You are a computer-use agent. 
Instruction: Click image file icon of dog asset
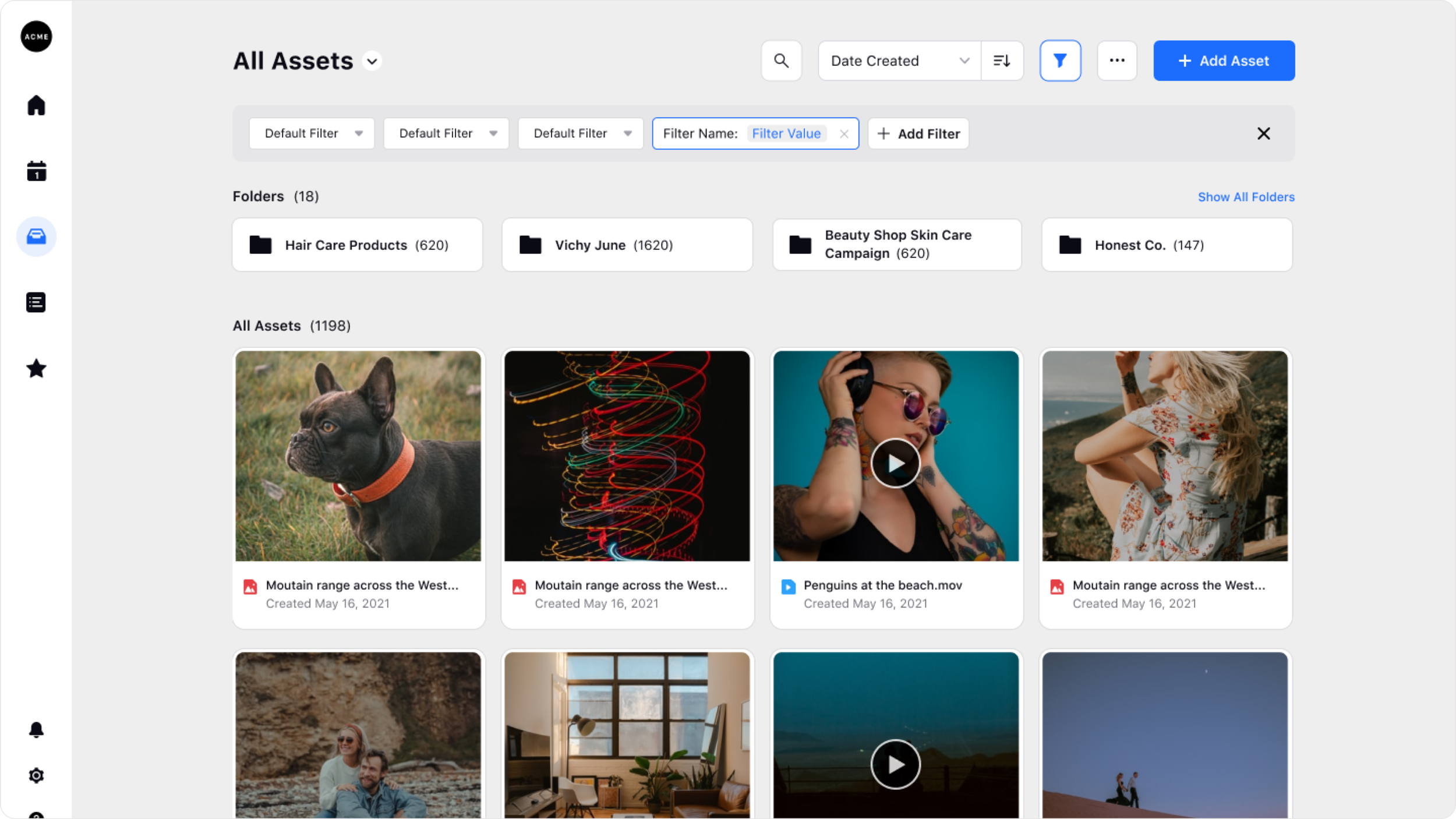(250, 587)
